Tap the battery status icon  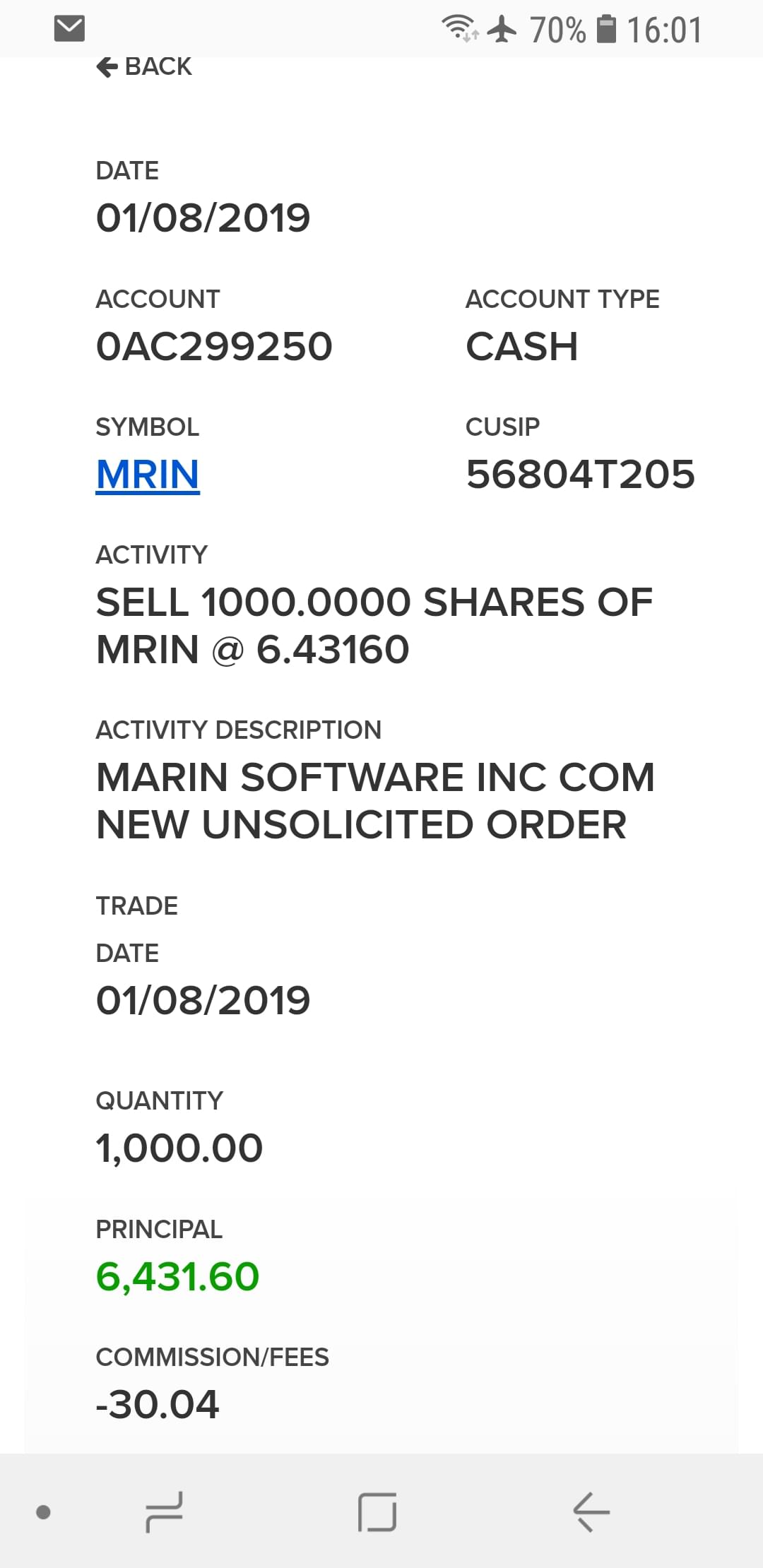pyautogui.click(x=606, y=29)
